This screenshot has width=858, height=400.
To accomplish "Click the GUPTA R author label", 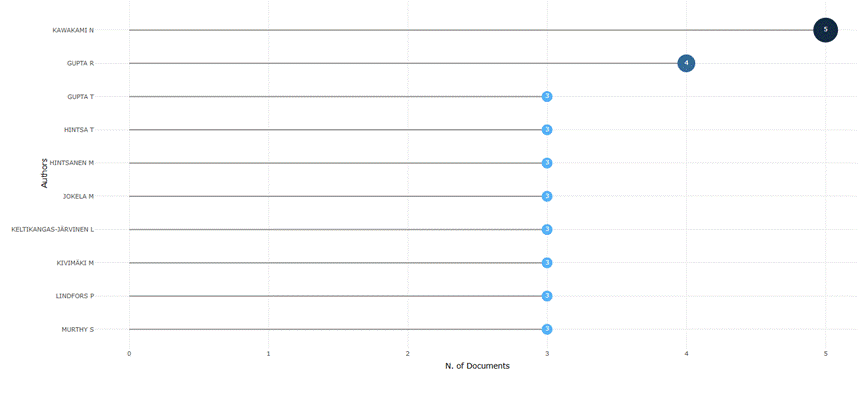I will click(80, 63).
